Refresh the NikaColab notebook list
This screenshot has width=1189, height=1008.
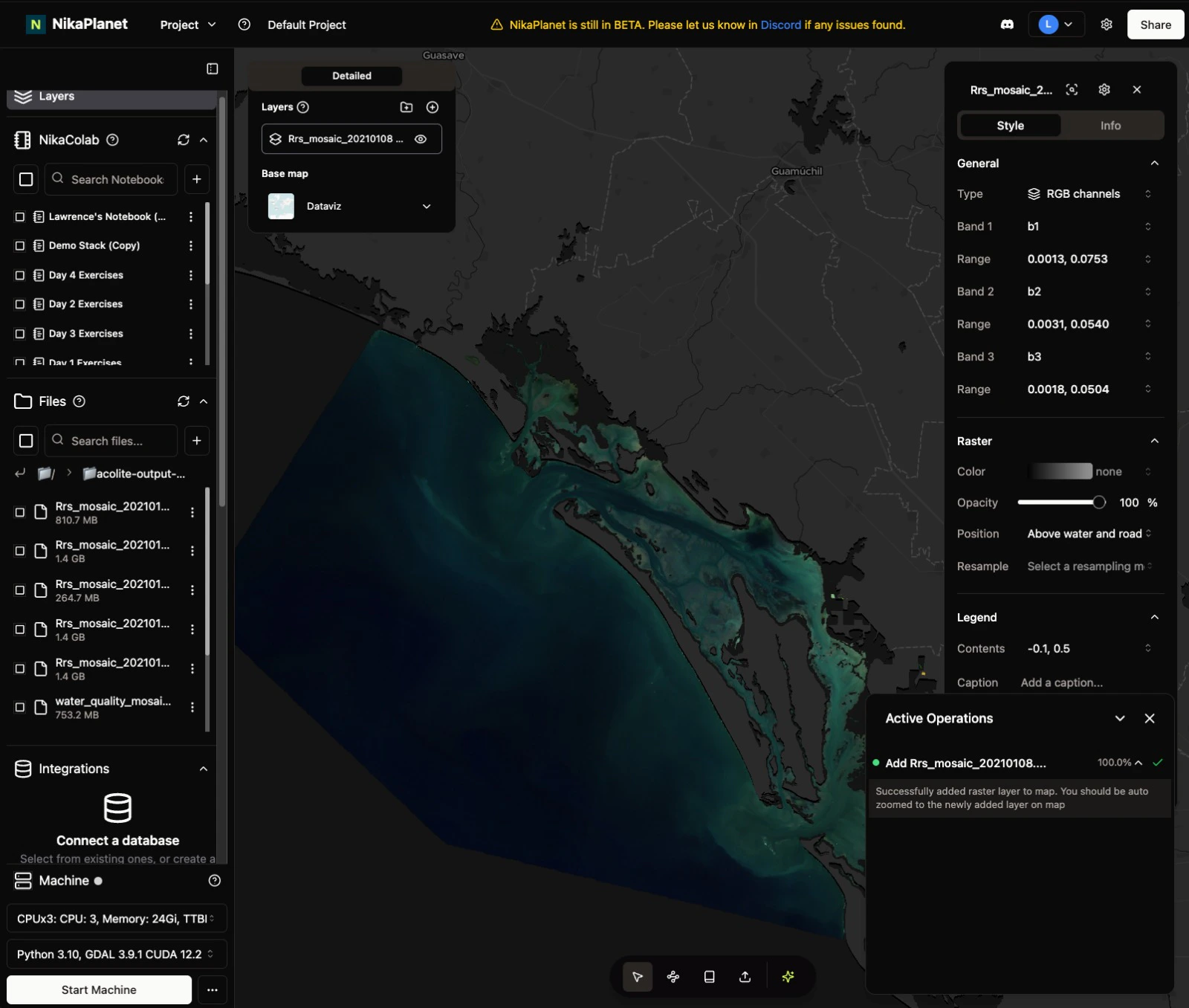(184, 140)
